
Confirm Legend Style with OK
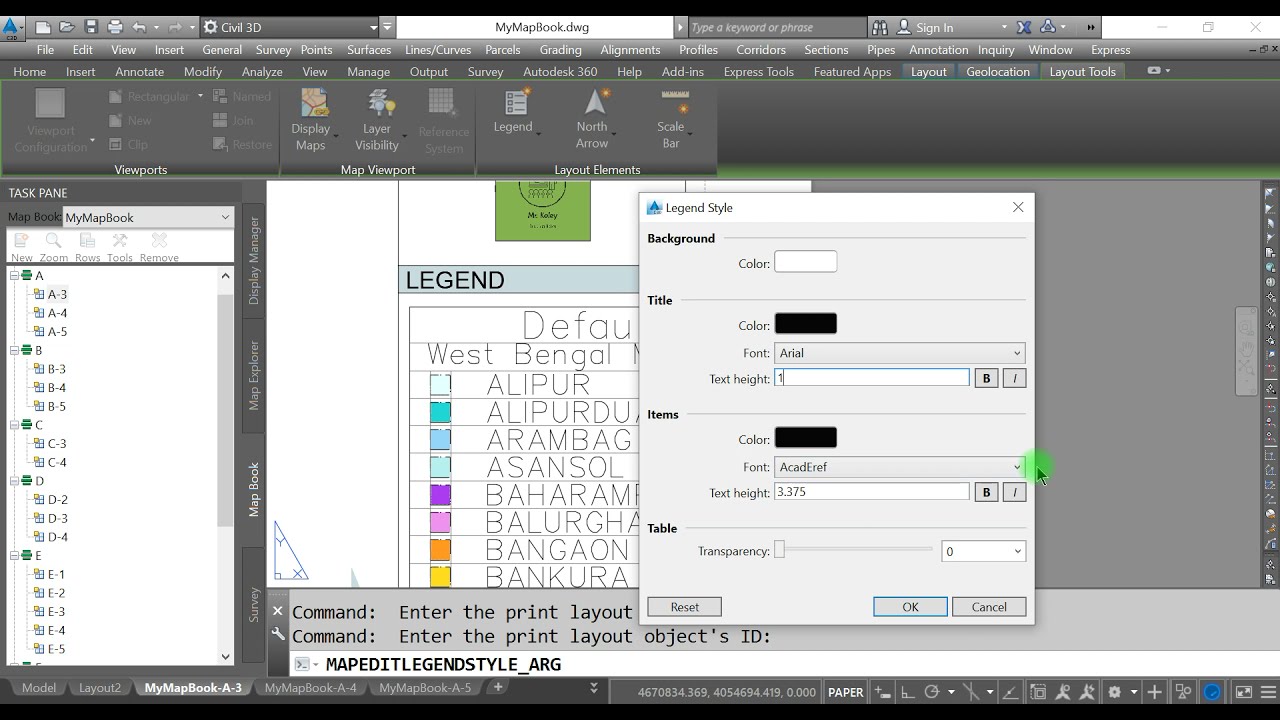(910, 607)
